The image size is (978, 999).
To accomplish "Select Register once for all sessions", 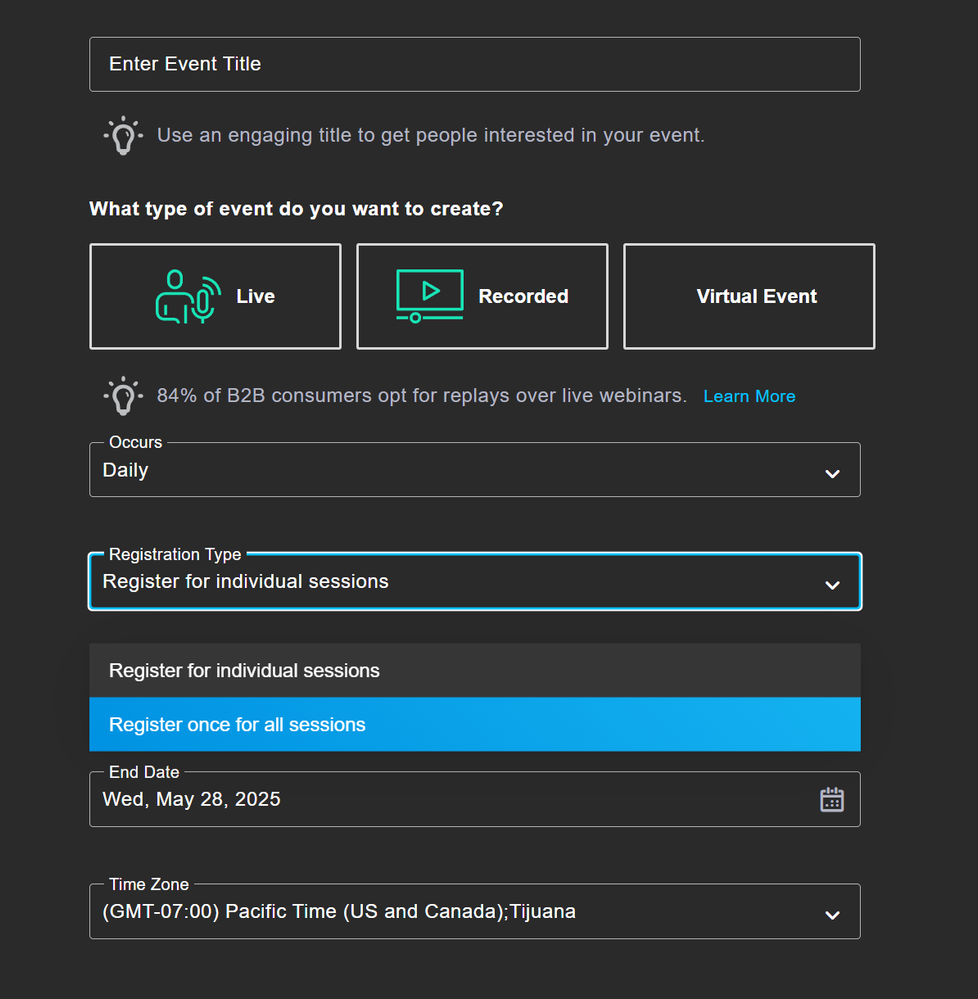I will coord(475,724).
